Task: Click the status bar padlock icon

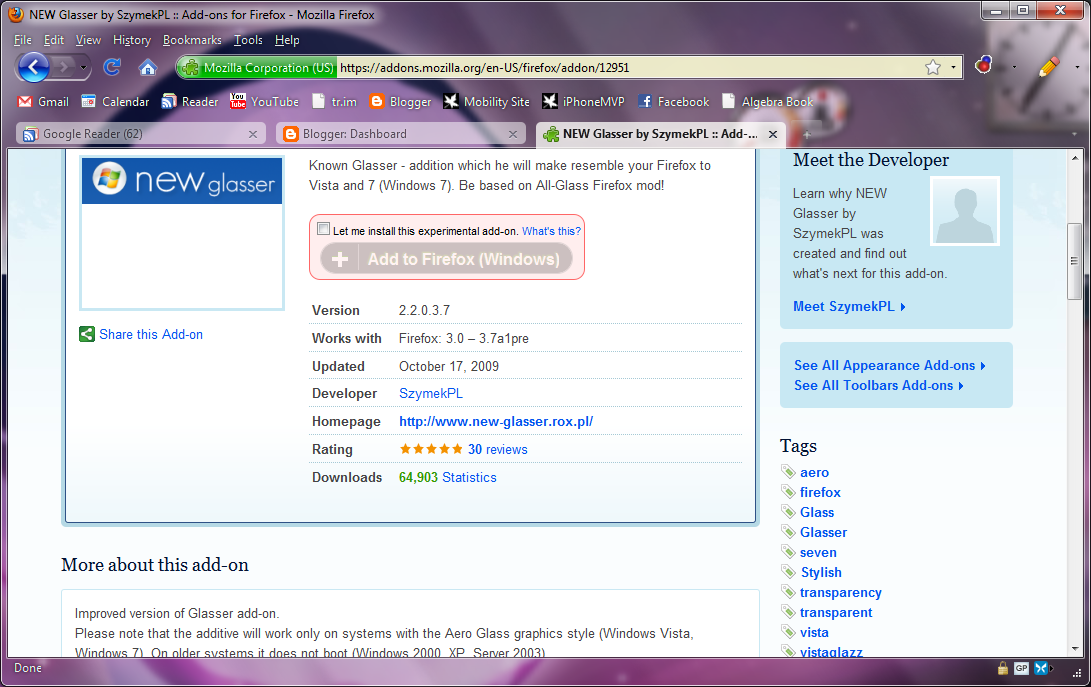Action: (1003, 668)
